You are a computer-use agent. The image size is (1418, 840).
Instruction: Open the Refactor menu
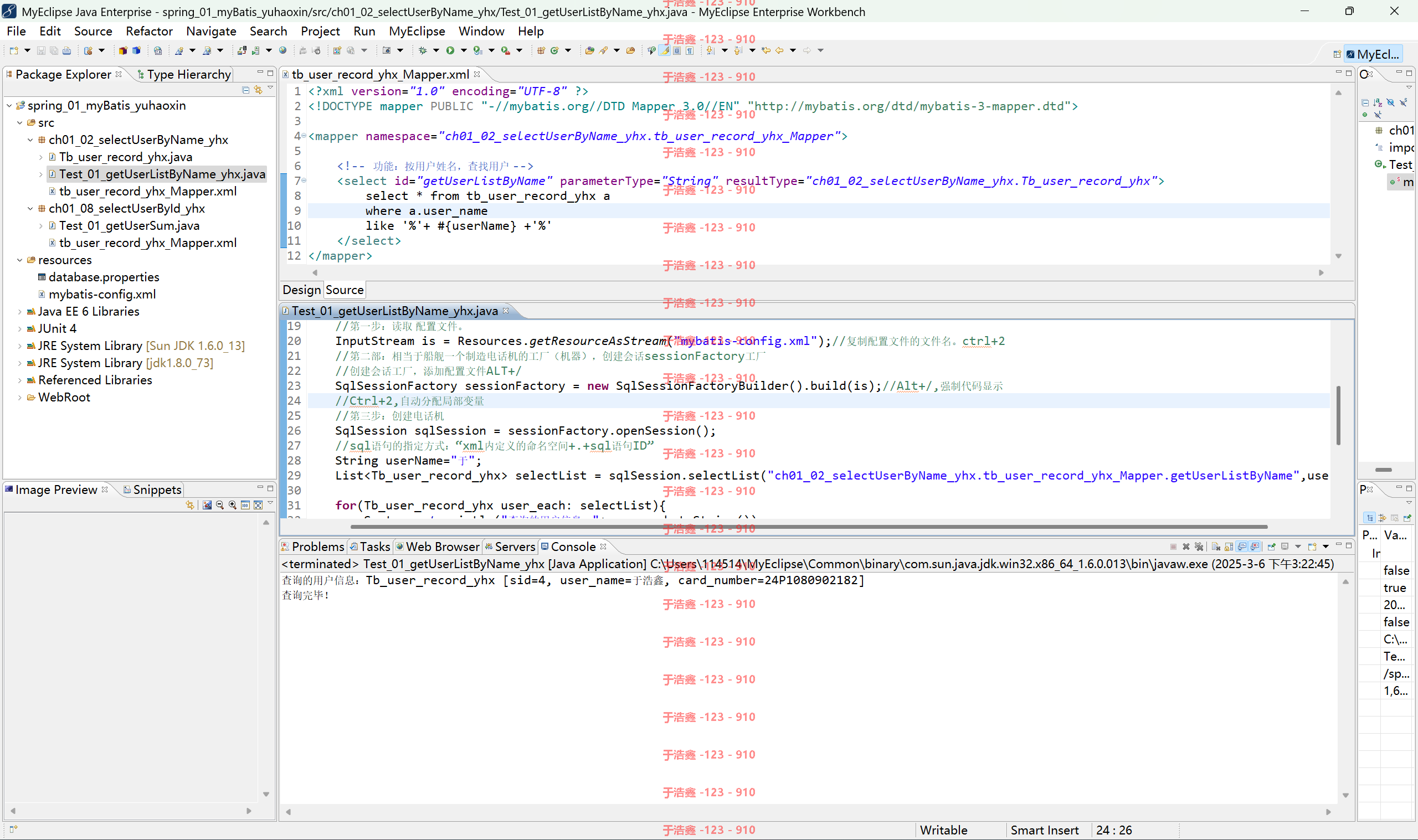click(x=149, y=31)
